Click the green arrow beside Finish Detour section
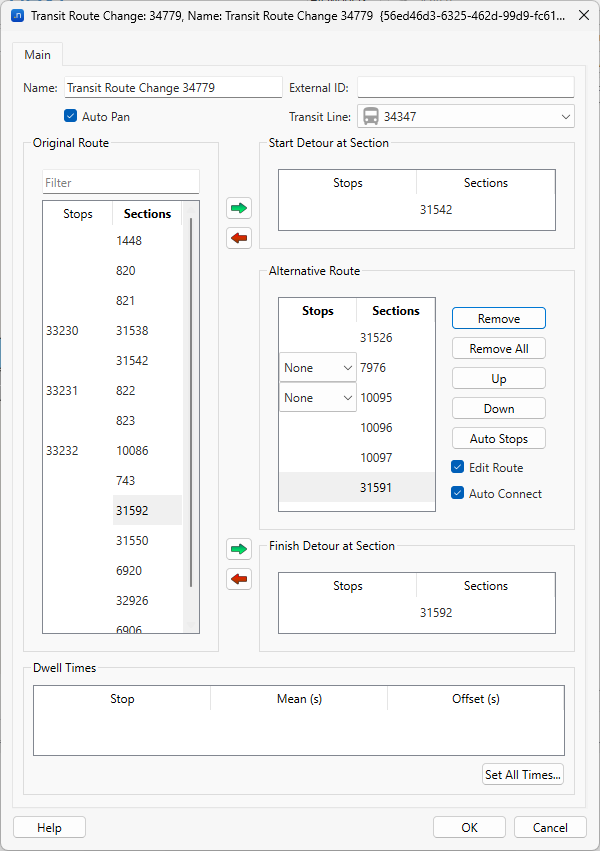Screen dimensions: 600x851 [239, 549]
